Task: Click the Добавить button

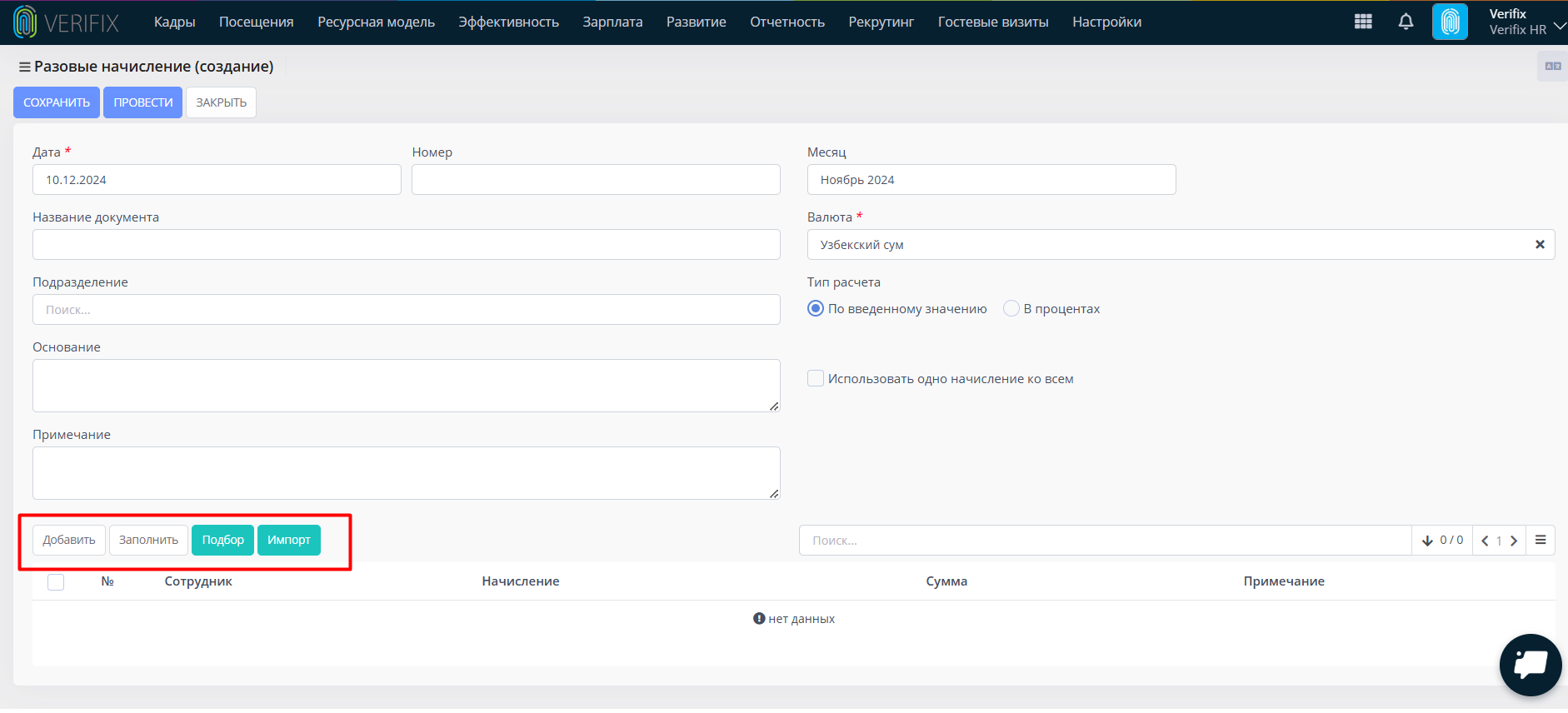Action: 69,541
